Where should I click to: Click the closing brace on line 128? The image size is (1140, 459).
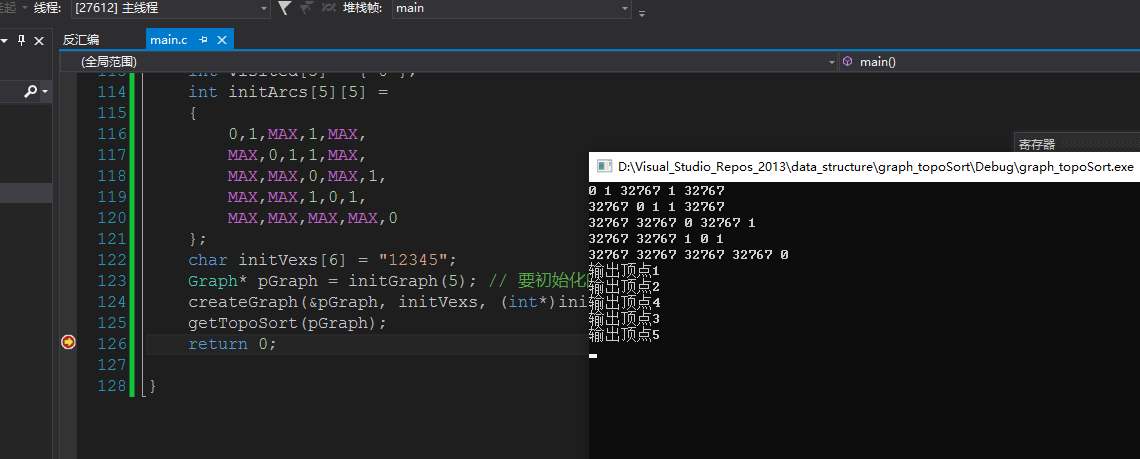tap(152, 386)
